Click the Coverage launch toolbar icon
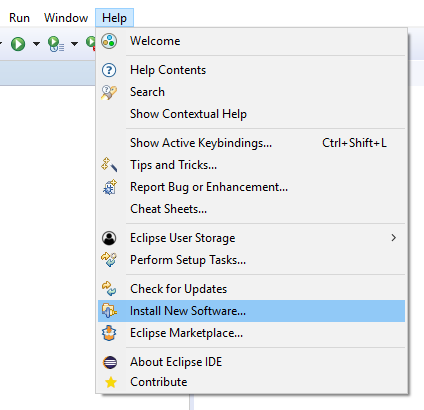This screenshot has width=424, height=410. [56, 44]
